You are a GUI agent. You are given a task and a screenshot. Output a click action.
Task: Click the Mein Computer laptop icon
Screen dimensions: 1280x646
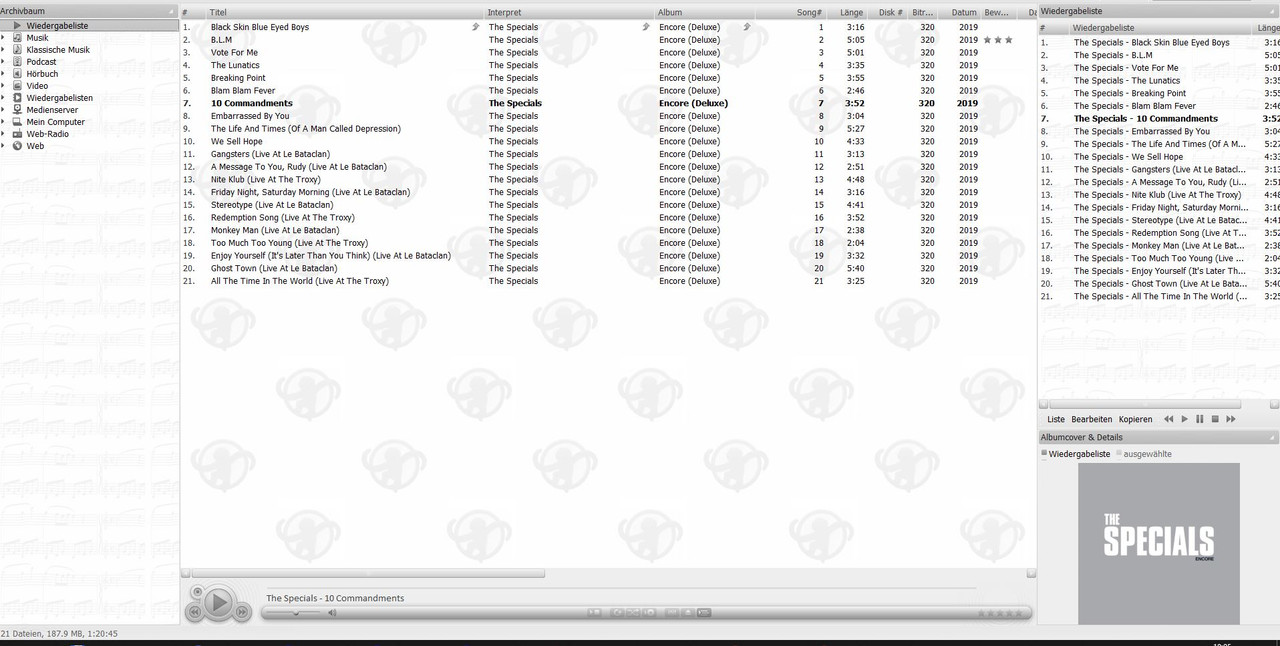(17, 121)
